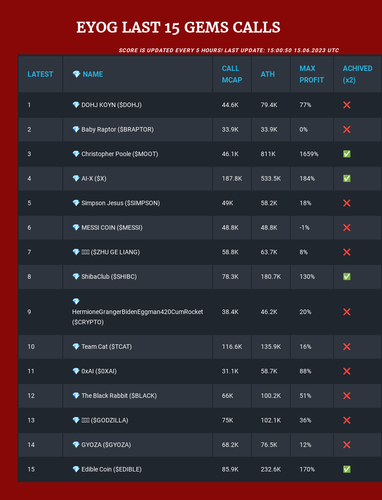
Task: Click the 77% max profit value
Action: pos(305,105)
